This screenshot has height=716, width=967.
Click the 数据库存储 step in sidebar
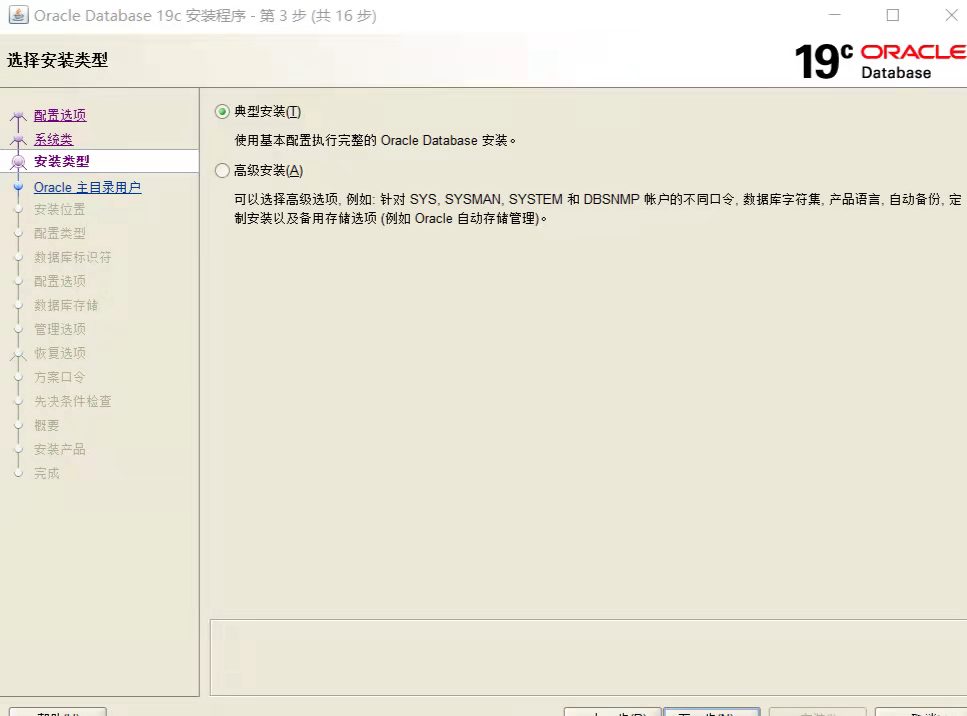coord(66,305)
